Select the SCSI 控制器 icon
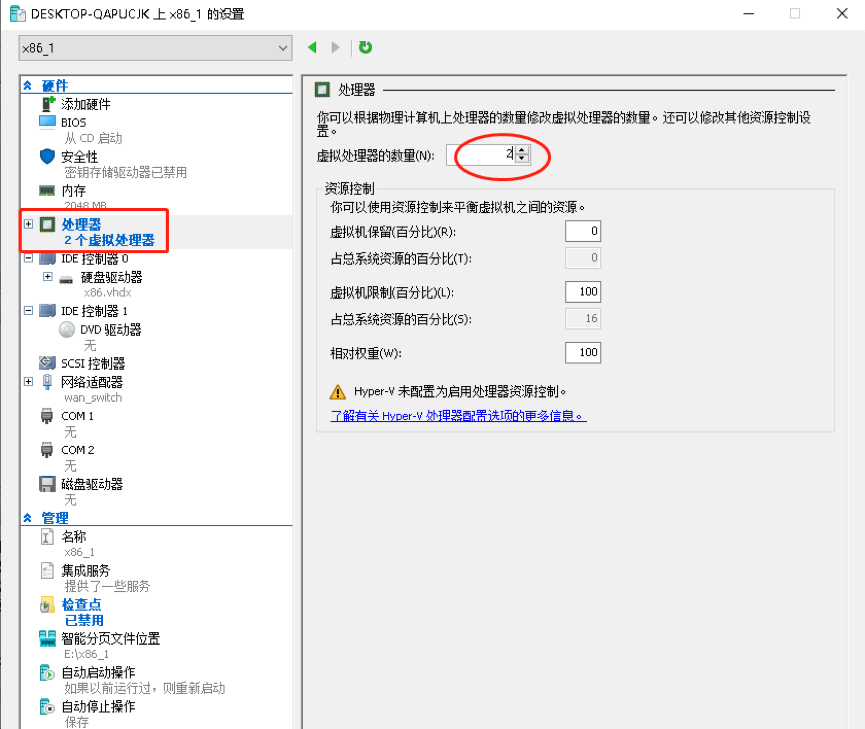 tap(47, 363)
